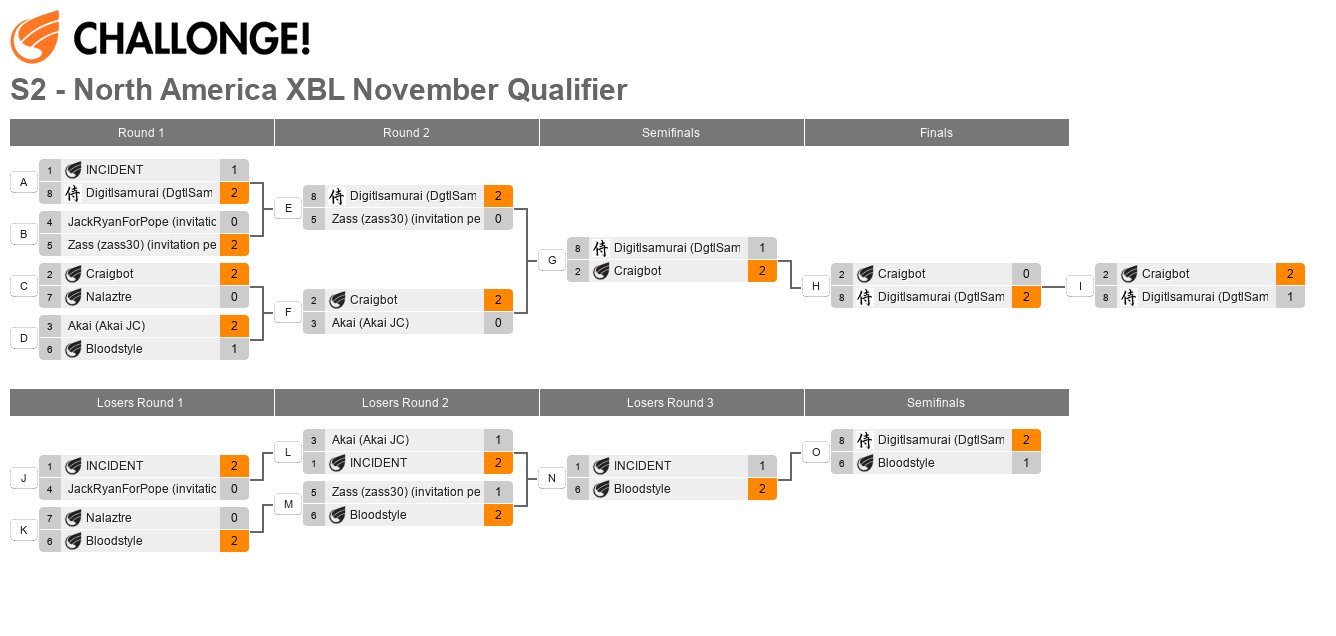Viewport: 1336px width, 636px height.
Task: Open match G identifier label
Action: point(551,260)
